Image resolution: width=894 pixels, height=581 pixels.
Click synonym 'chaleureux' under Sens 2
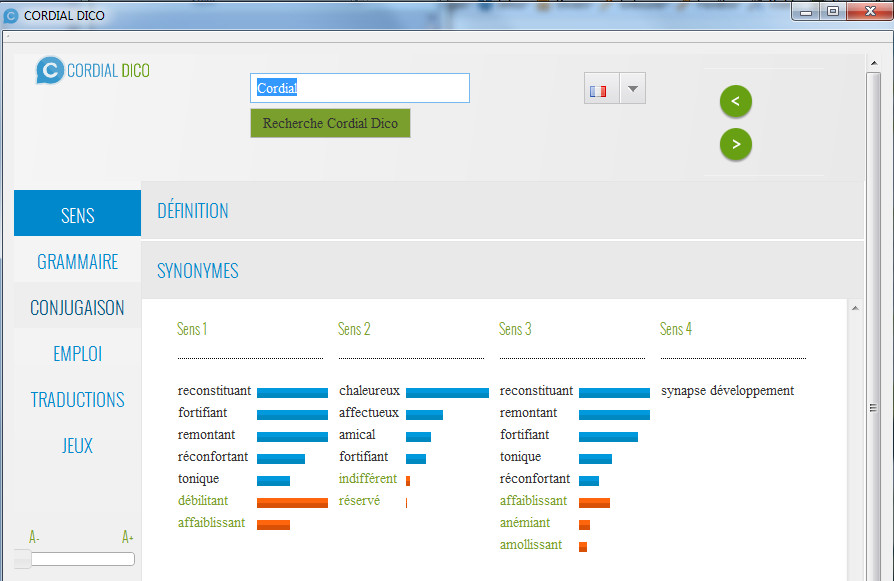pyautogui.click(x=369, y=391)
